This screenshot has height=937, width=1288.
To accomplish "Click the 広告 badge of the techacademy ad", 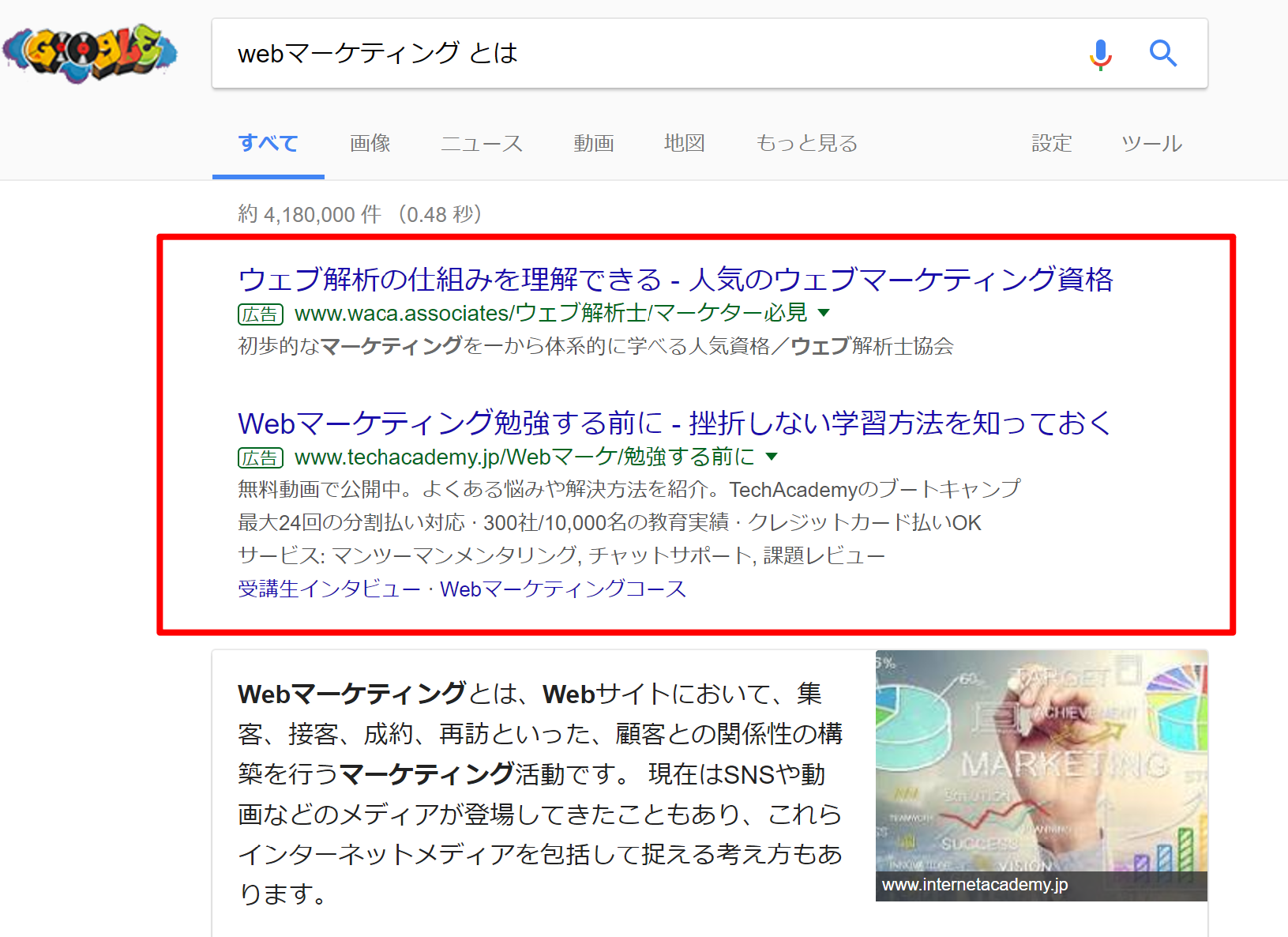I will tap(261, 458).
